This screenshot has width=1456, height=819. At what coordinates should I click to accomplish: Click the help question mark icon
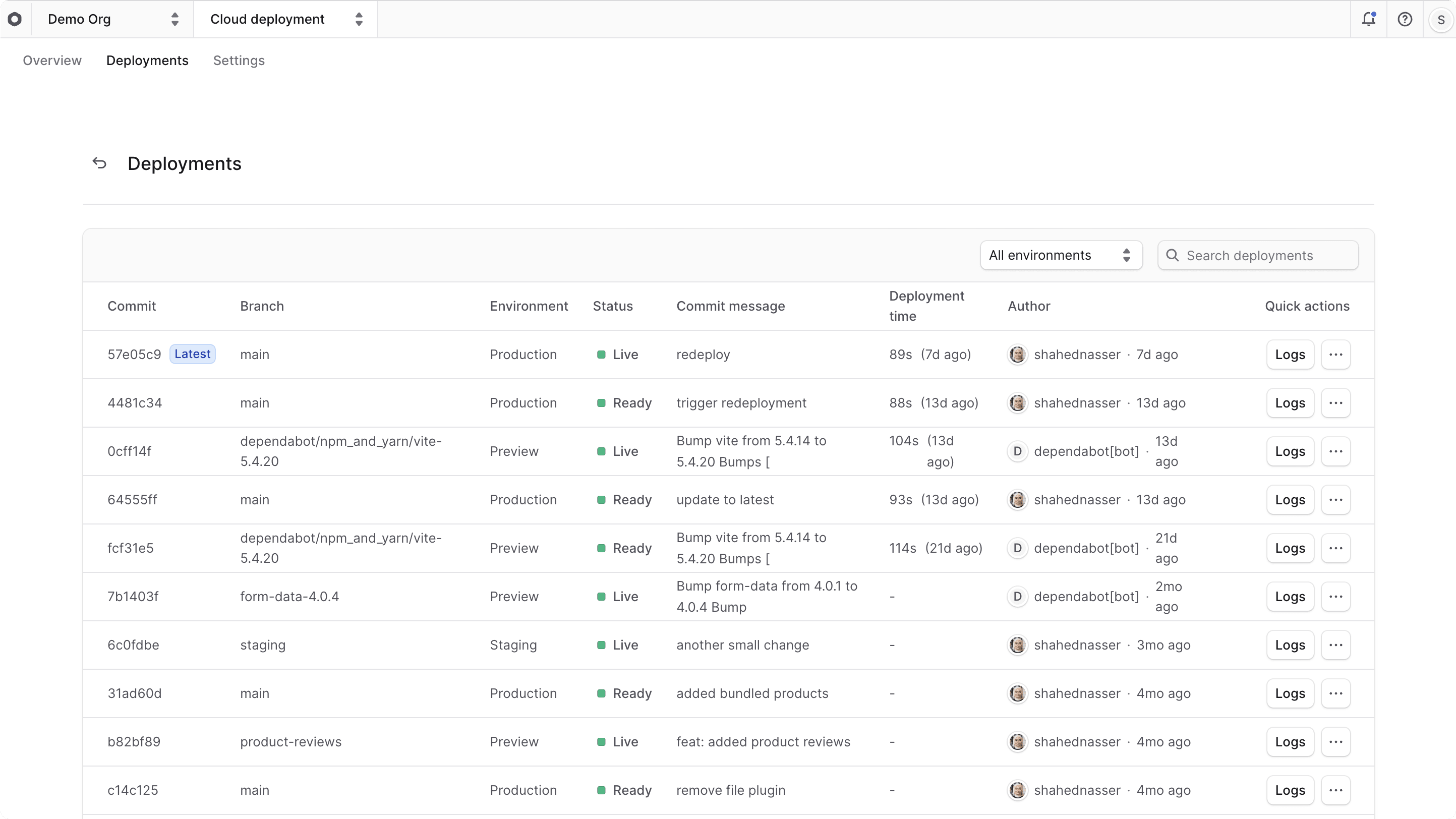click(x=1405, y=19)
